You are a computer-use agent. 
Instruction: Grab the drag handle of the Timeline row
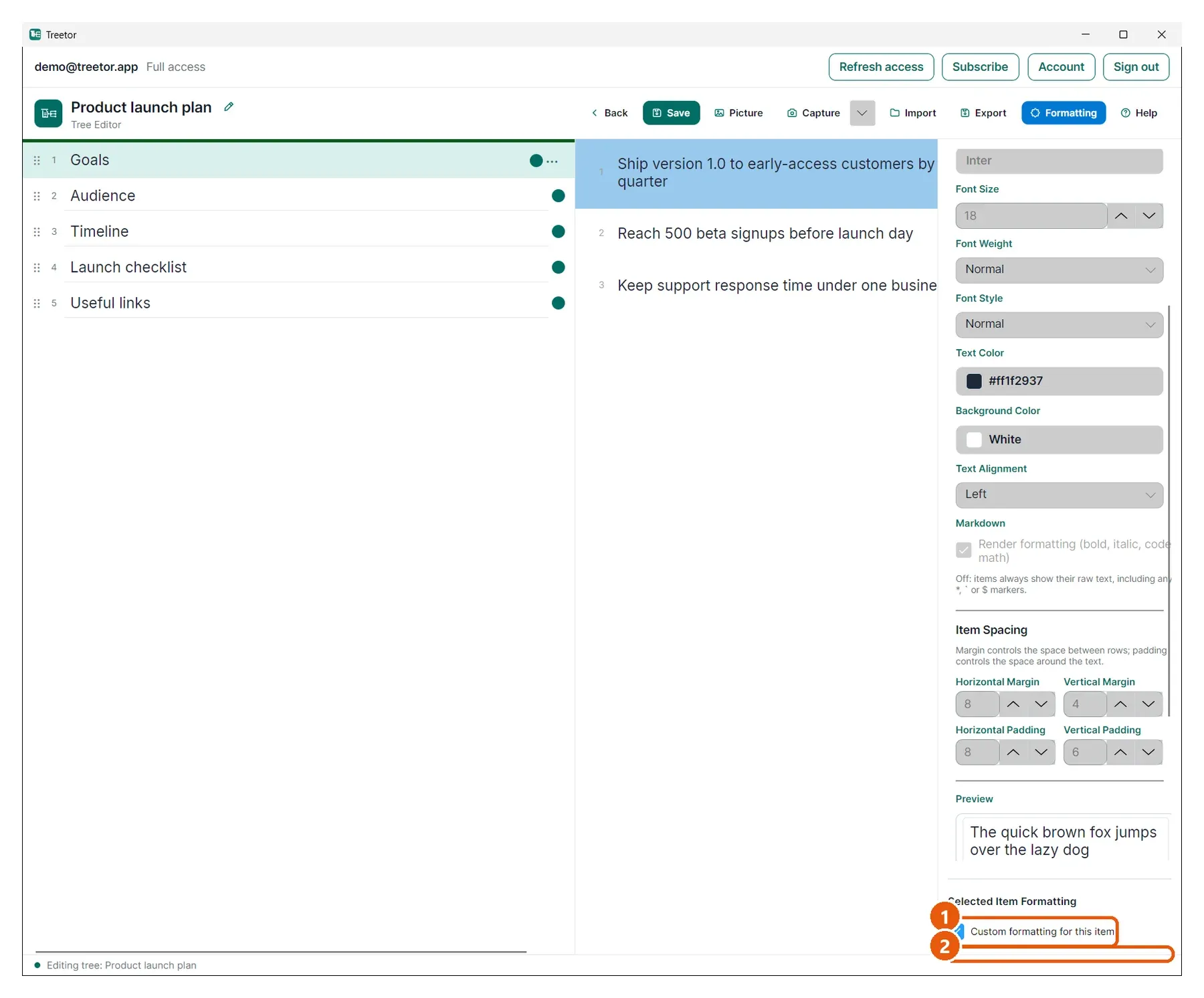(x=37, y=231)
